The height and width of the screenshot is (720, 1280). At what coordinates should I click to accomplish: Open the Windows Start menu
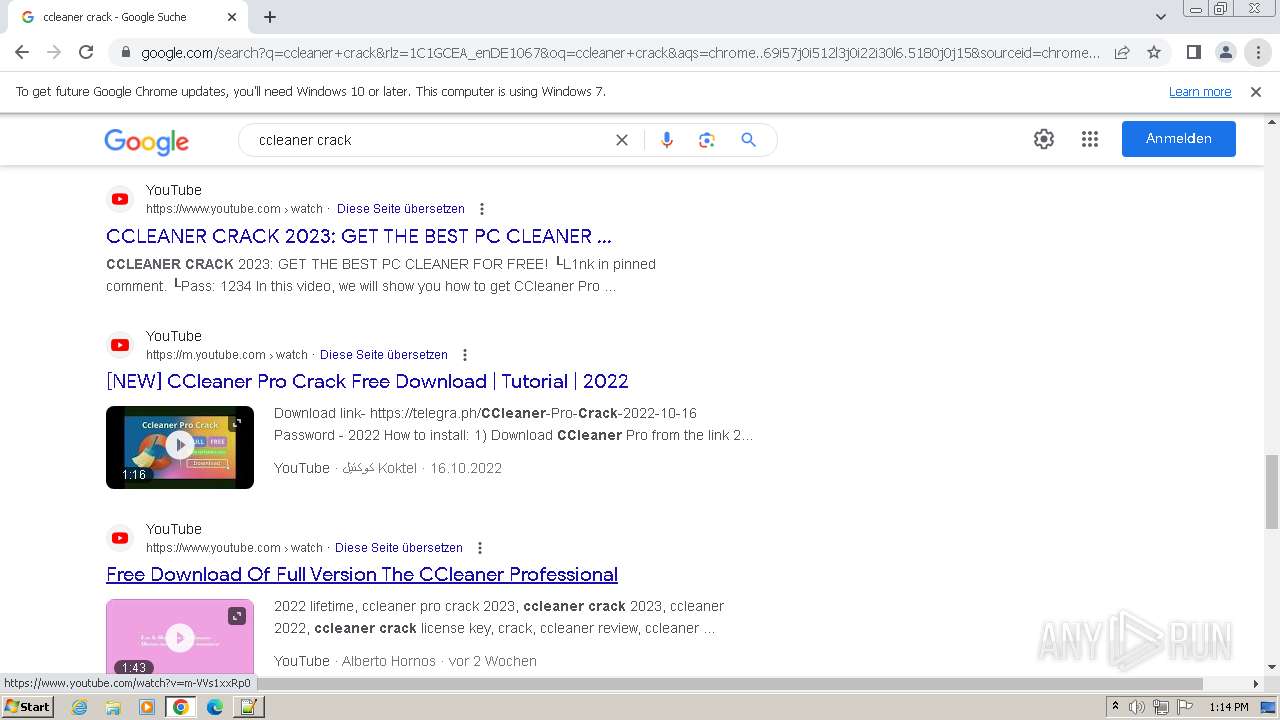(27, 706)
